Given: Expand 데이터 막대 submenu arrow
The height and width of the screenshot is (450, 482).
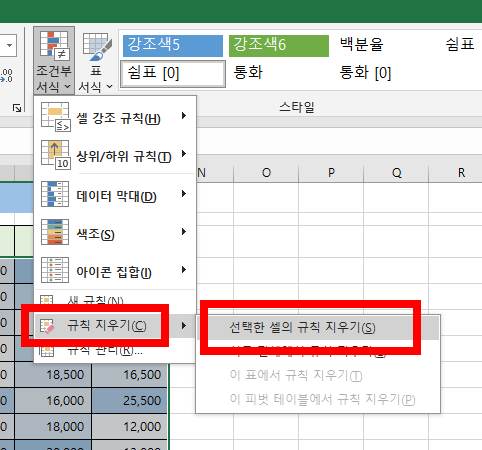Looking at the screenshot, I should [x=184, y=193].
